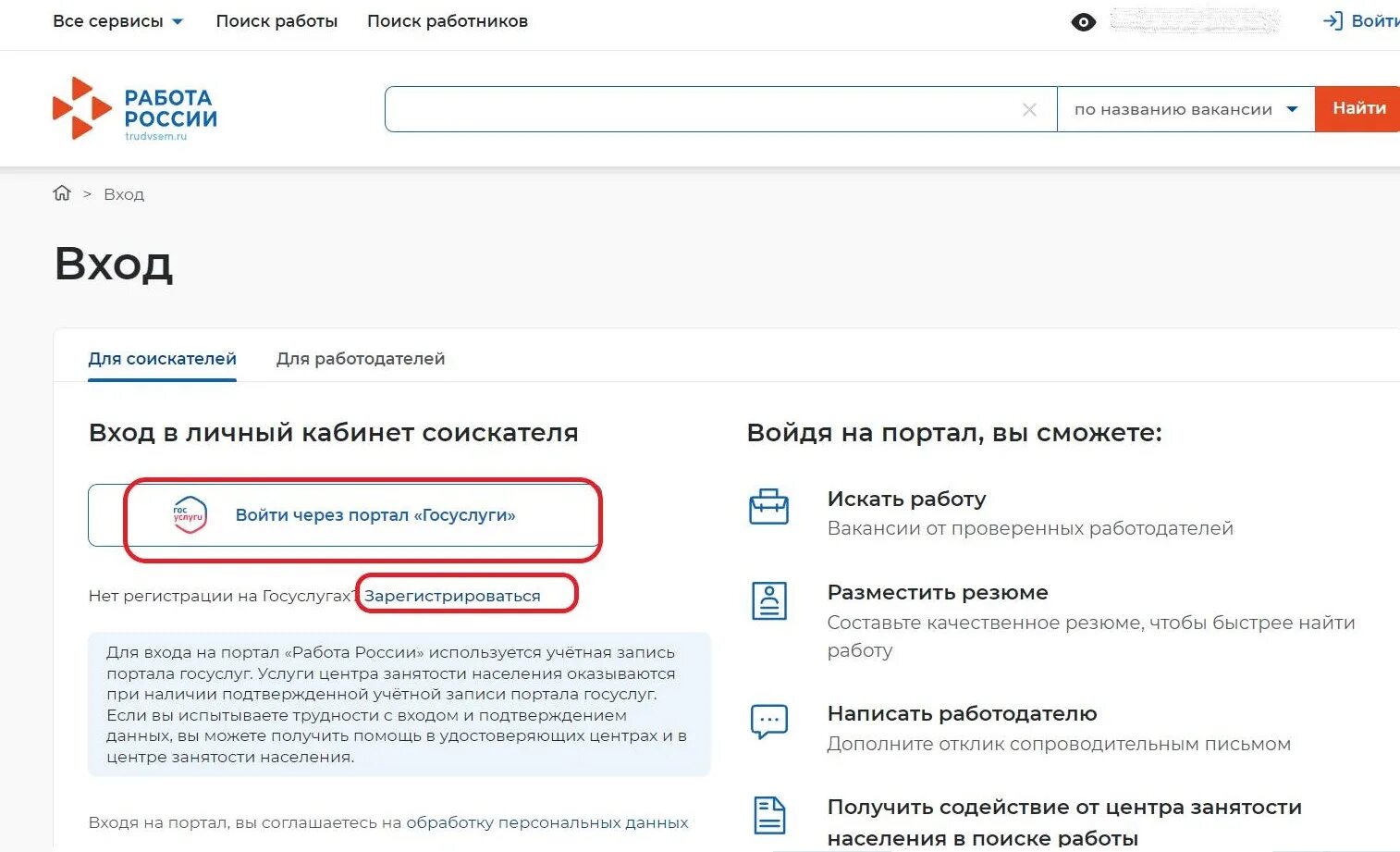Click Вакансии от проверенных работодателей text
The image size is (1400, 852).
(x=1030, y=528)
